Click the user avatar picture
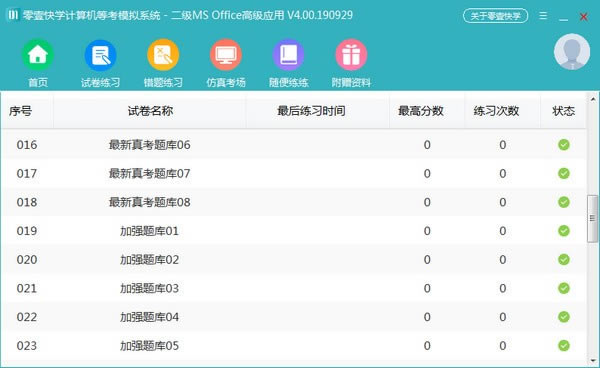The image size is (600, 368). pyautogui.click(x=572, y=52)
